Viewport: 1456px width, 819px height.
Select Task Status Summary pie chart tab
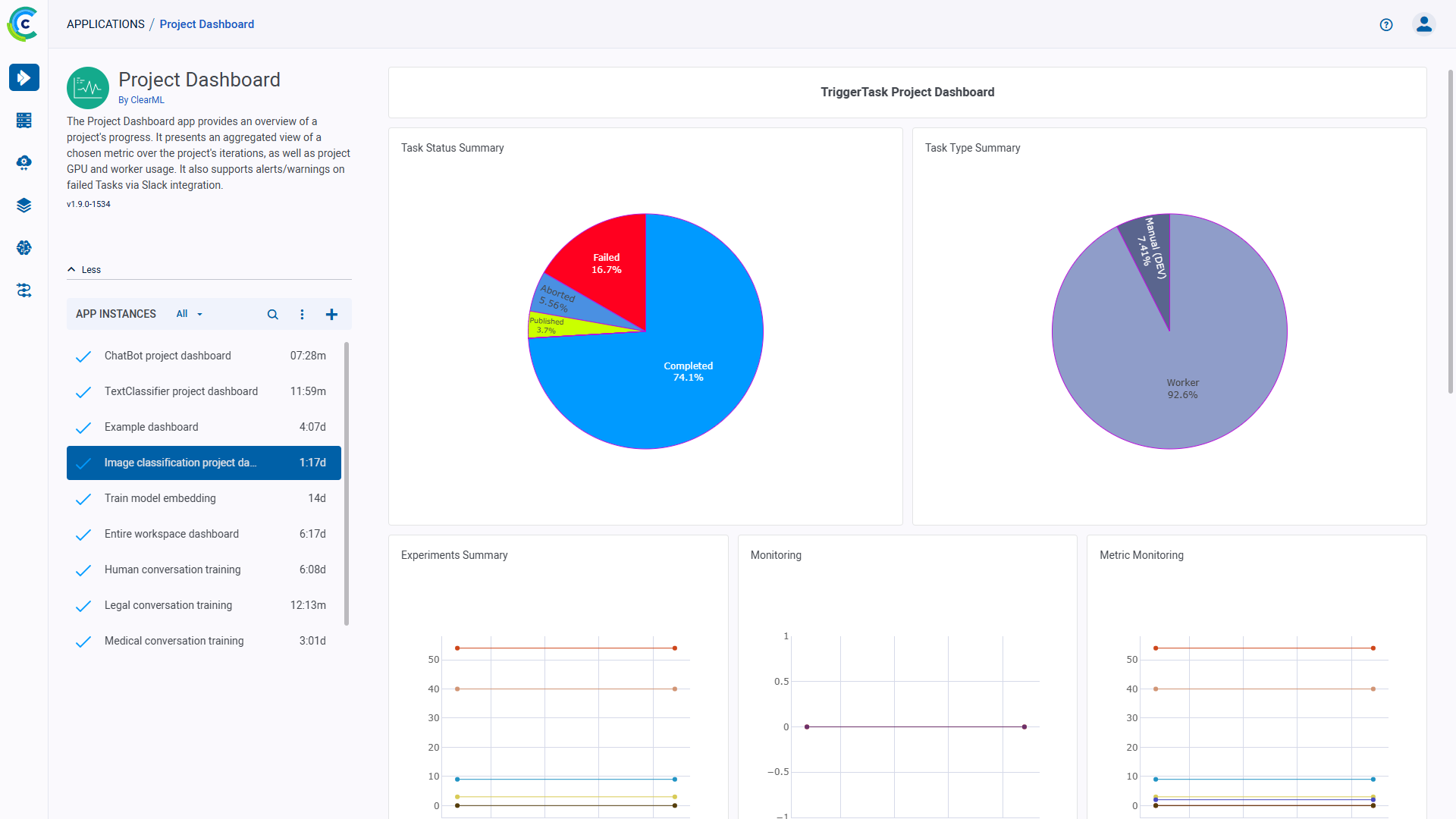453,147
